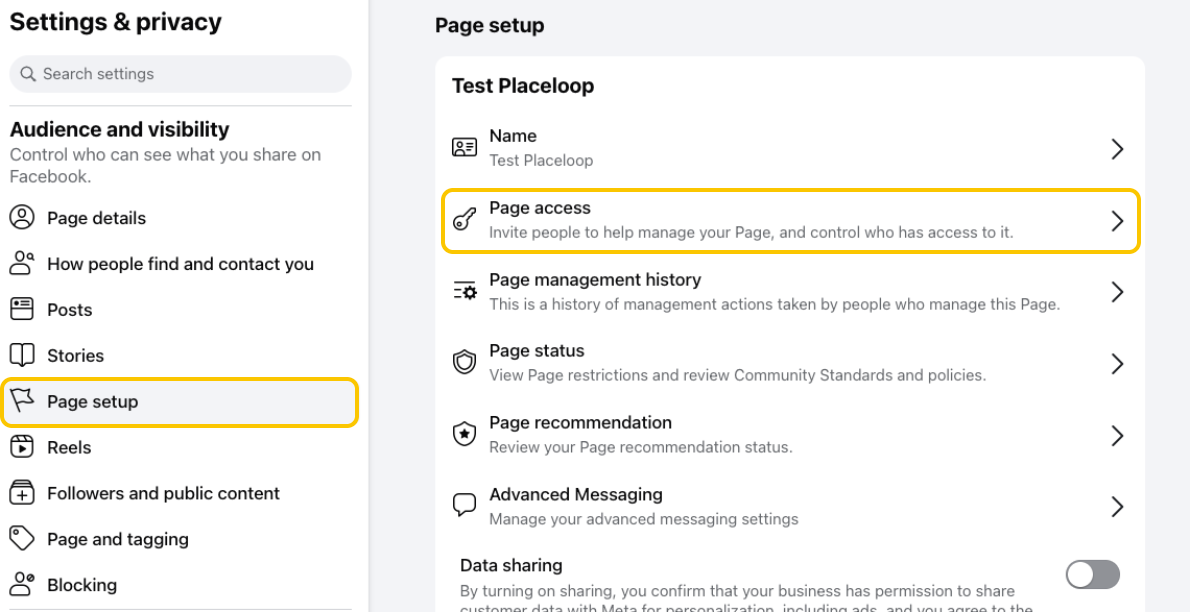Screen dimensions: 1190x612
Task: Click the Data sharing label
Action: [x=511, y=566]
